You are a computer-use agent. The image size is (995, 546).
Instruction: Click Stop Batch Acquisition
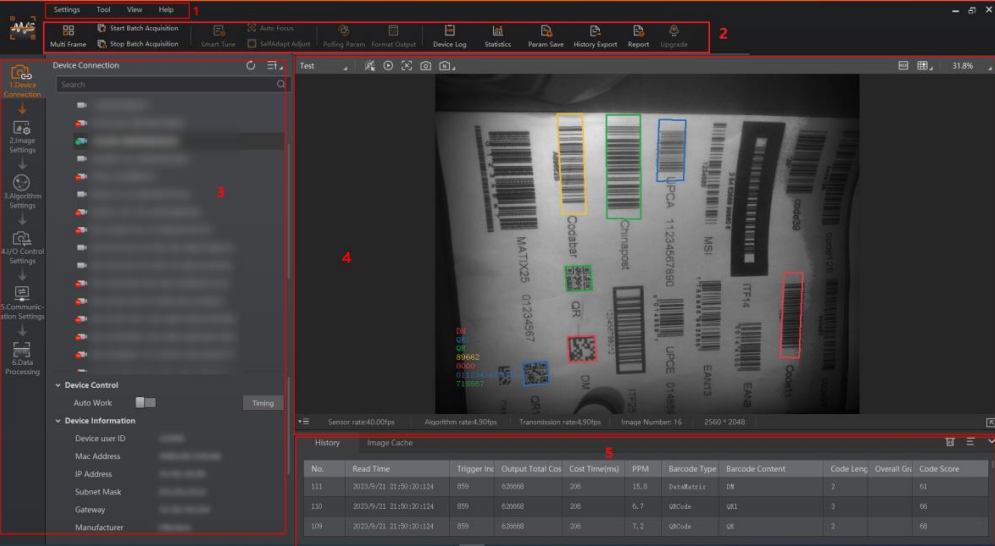[x=138, y=44]
